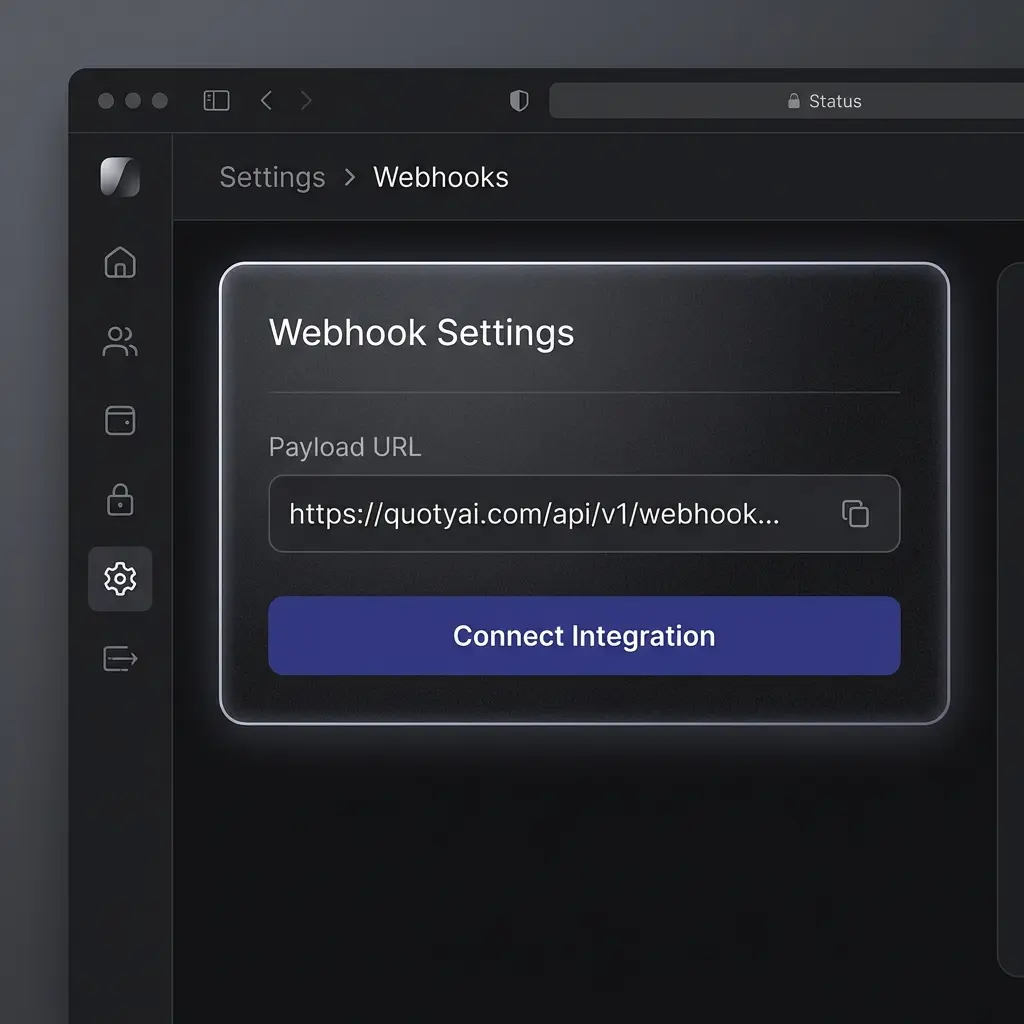Select the padlock security icon in the sidebar
The height and width of the screenshot is (1024, 1024).
pos(120,499)
